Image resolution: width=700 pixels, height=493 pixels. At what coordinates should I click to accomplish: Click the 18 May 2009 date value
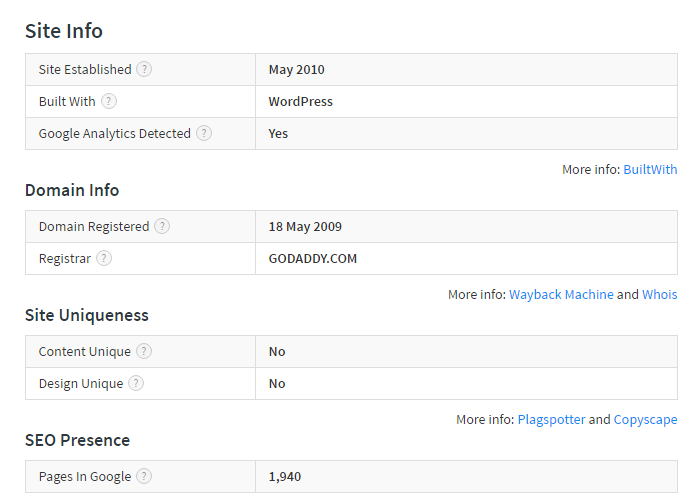[306, 227]
